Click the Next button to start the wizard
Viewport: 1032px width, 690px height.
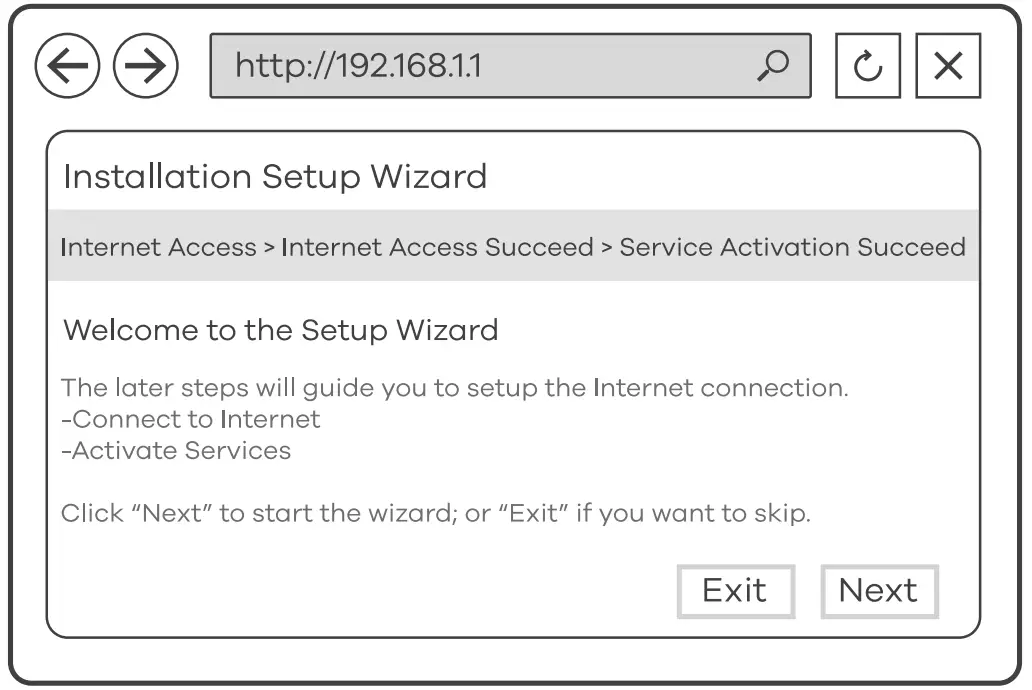pyautogui.click(x=878, y=591)
